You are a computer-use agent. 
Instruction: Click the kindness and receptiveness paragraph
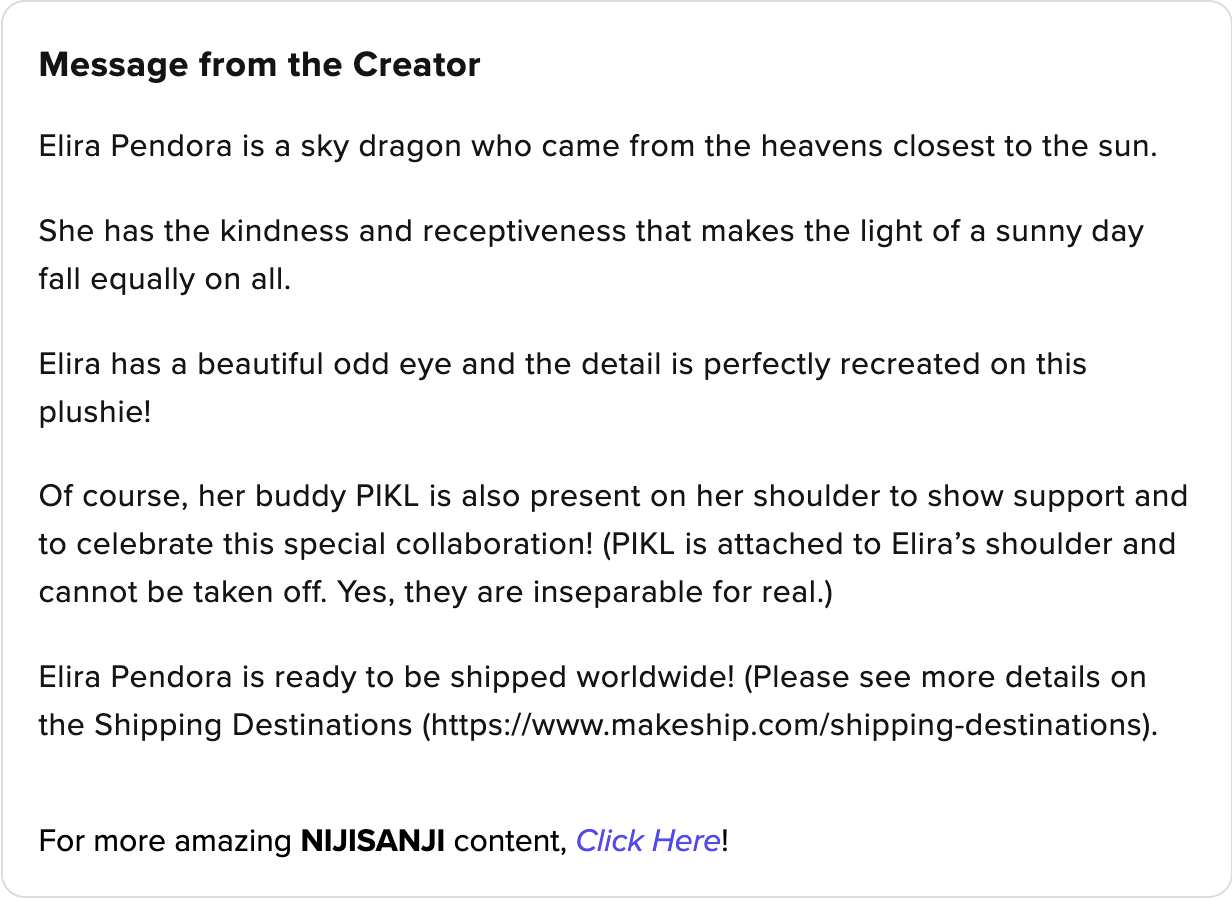(590, 232)
